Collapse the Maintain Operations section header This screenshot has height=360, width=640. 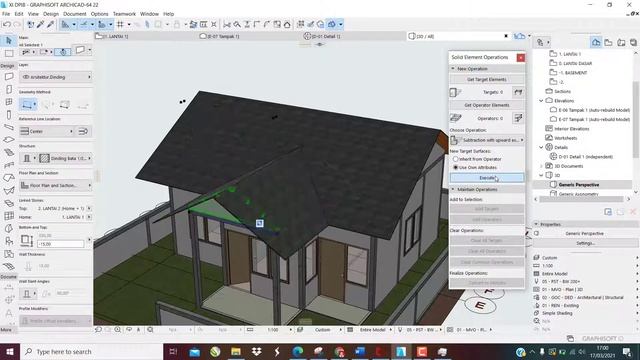point(487,189)
